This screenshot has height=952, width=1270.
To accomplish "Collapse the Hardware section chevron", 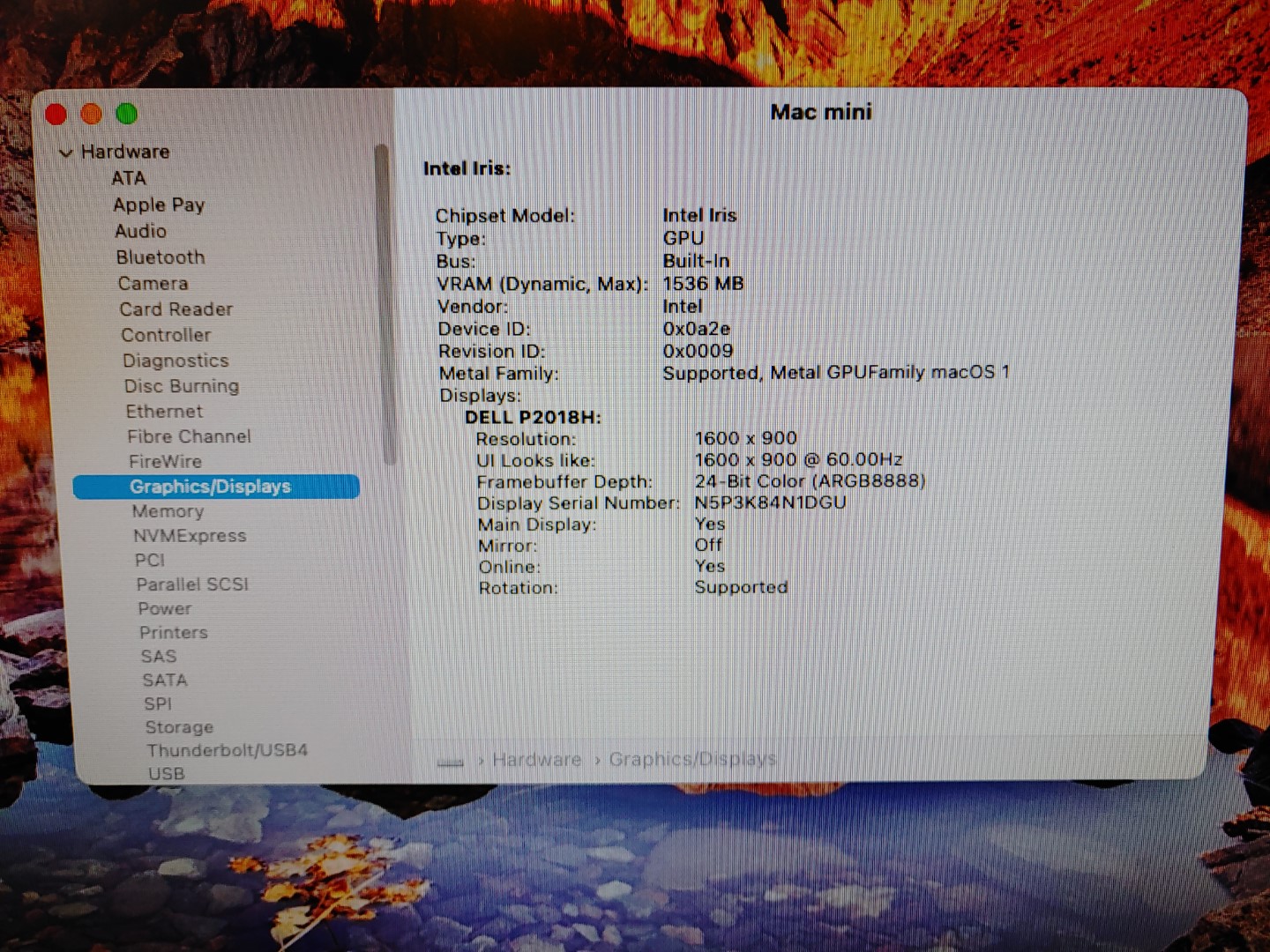I will (x=65, y=152).
